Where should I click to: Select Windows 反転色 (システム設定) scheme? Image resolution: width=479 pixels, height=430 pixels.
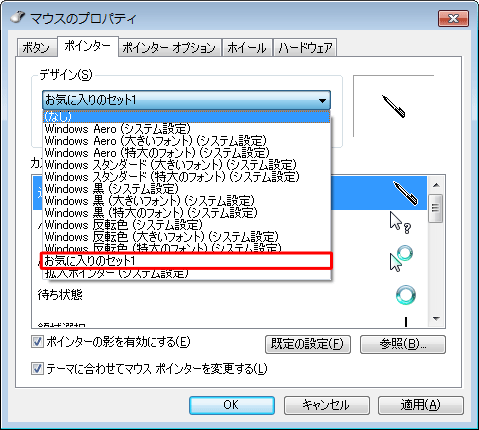click(187, 225)
